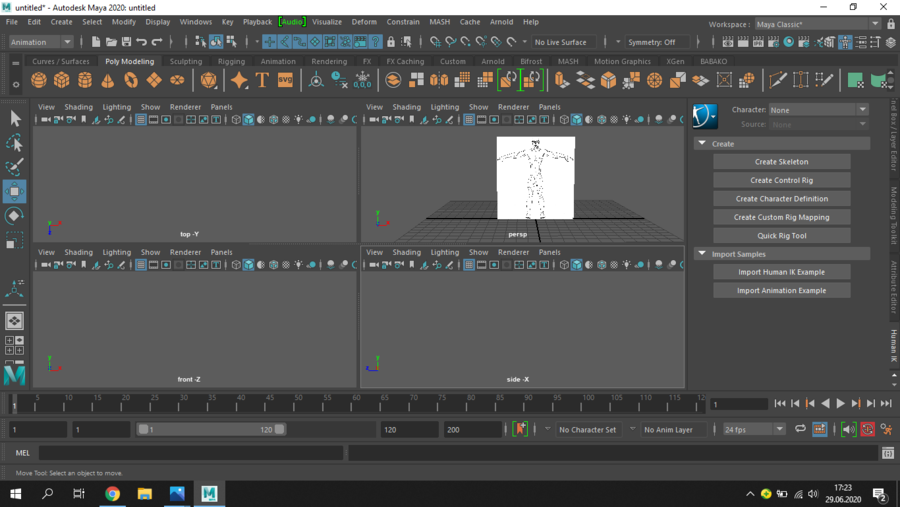Viewport: 900px width, 507px height.
Task: Open the Modify menu
Action: tap(123, 22)
